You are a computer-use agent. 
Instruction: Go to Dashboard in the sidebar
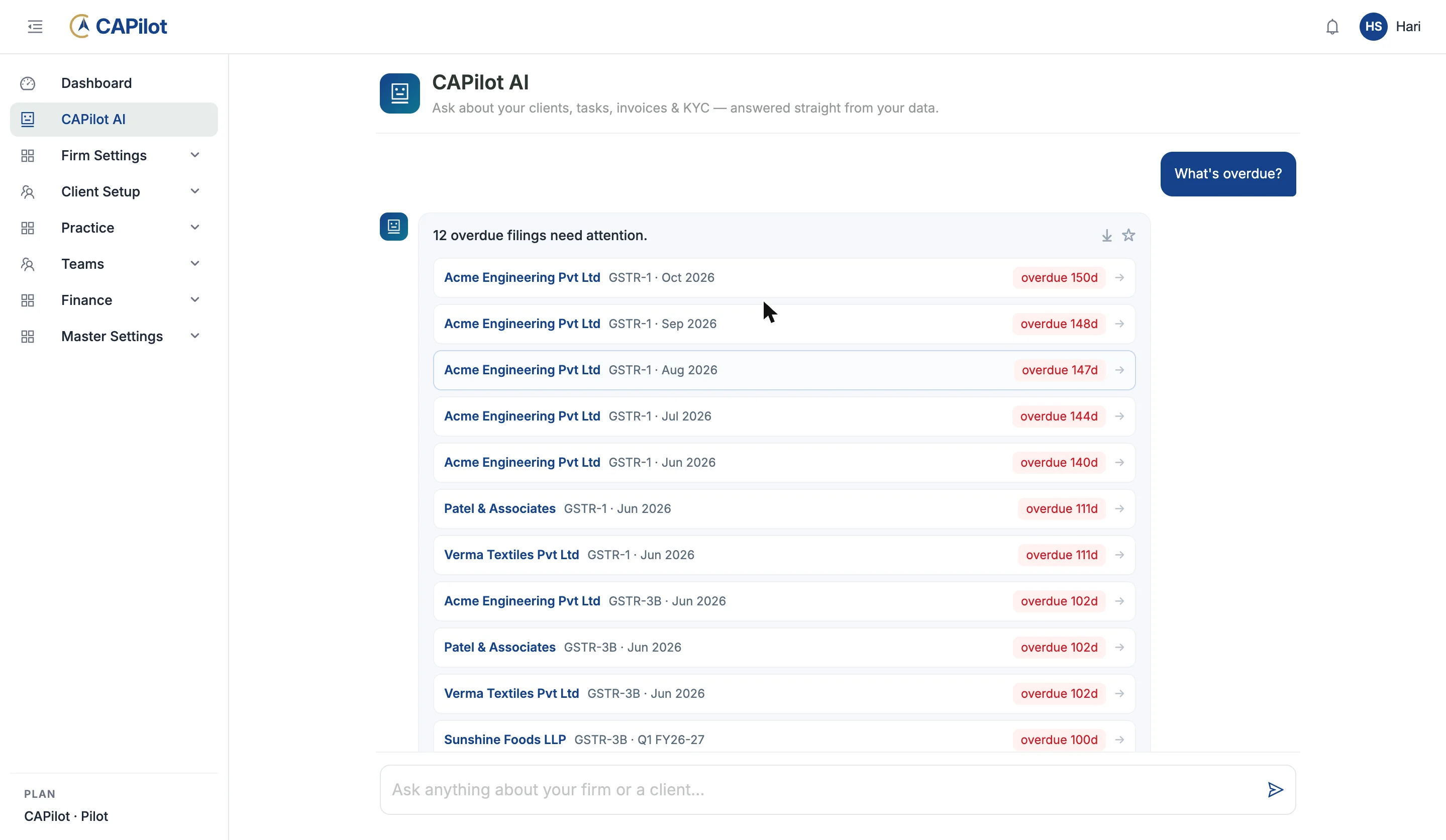[114, 84]
